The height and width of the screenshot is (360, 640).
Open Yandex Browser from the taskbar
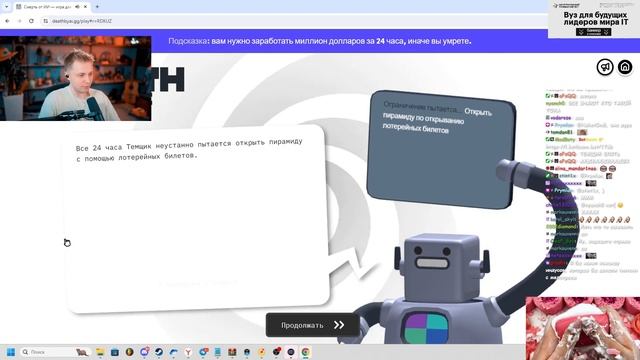[x=188, y=352]
